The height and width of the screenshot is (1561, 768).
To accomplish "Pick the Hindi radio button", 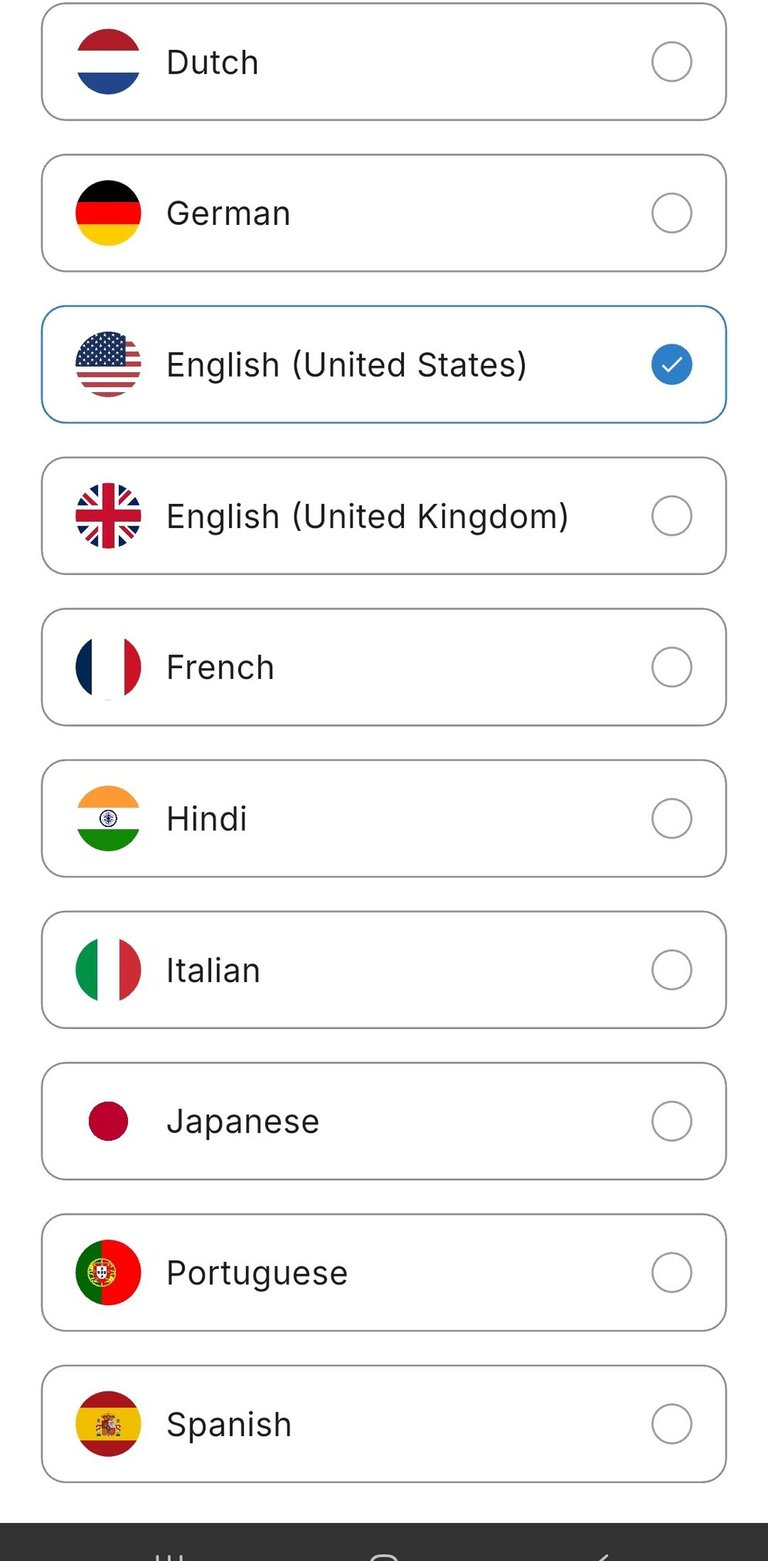I will pyautogui.click(x=671, y=818).
